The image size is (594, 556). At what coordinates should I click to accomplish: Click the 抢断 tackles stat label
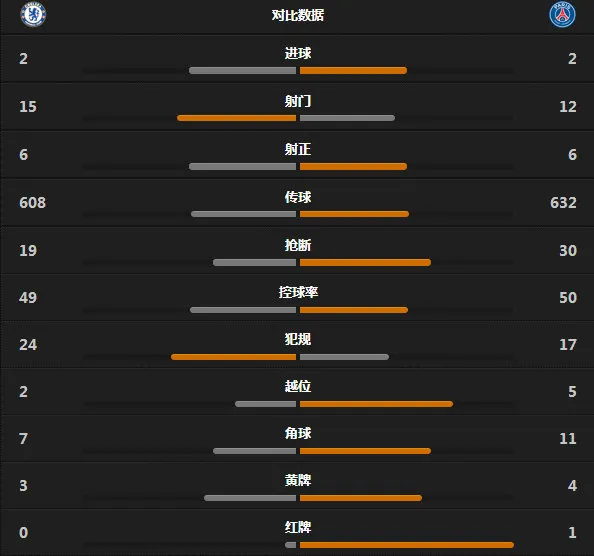pyautogui.click(x=298, y=245)
